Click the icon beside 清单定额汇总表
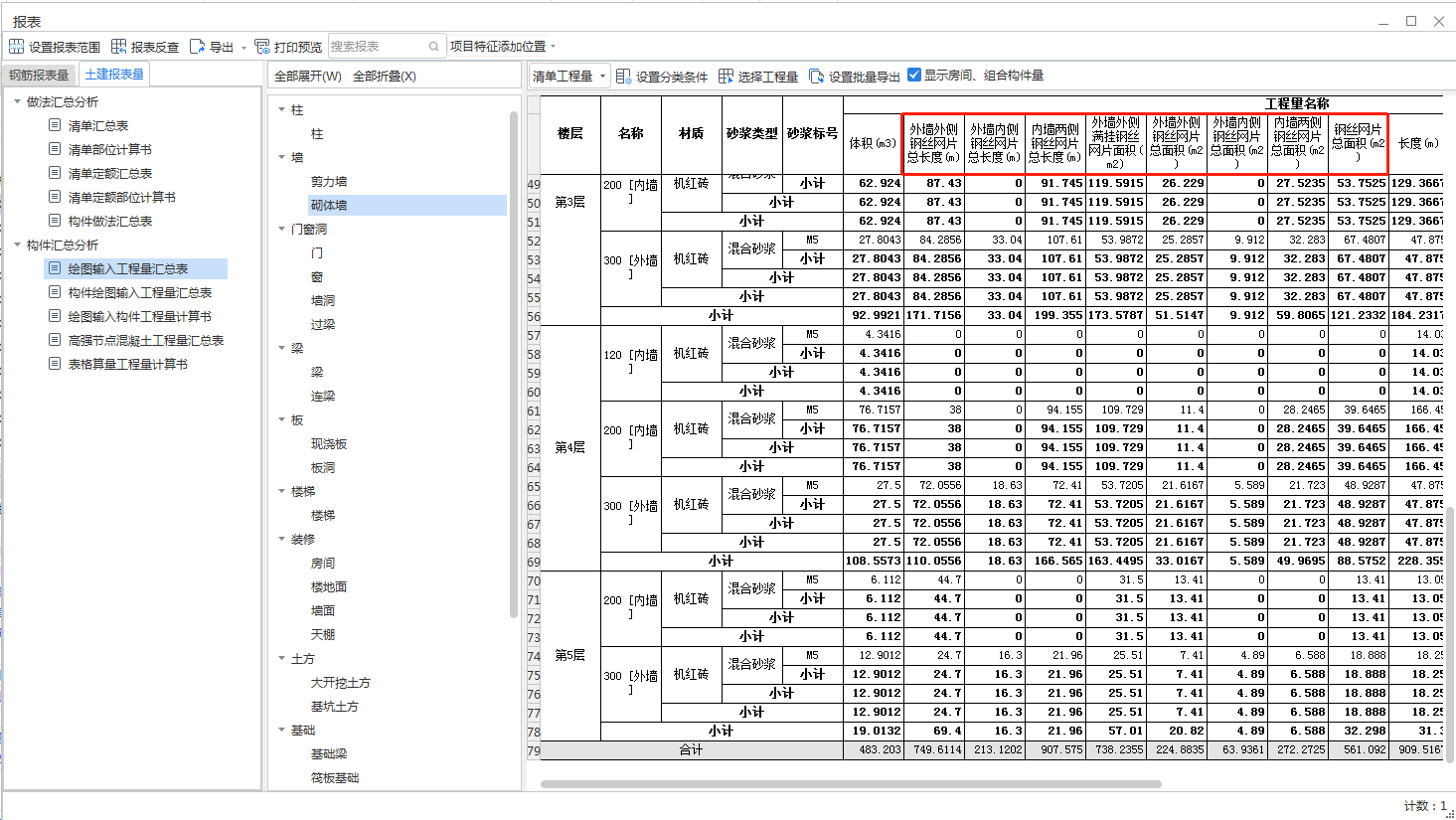1456x820 pixels. [55, 173]
